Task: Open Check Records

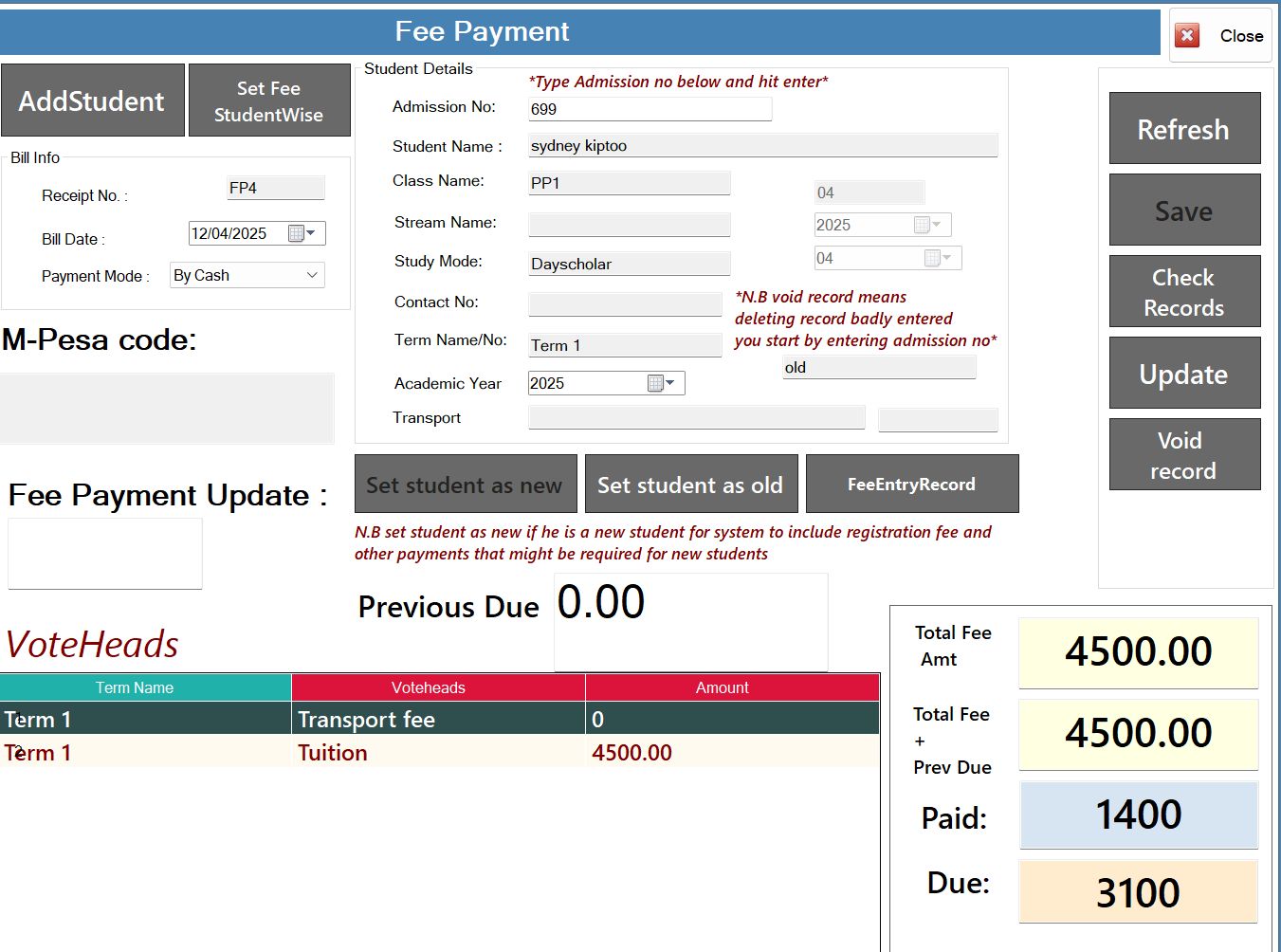Action: tap(1184, 291)
